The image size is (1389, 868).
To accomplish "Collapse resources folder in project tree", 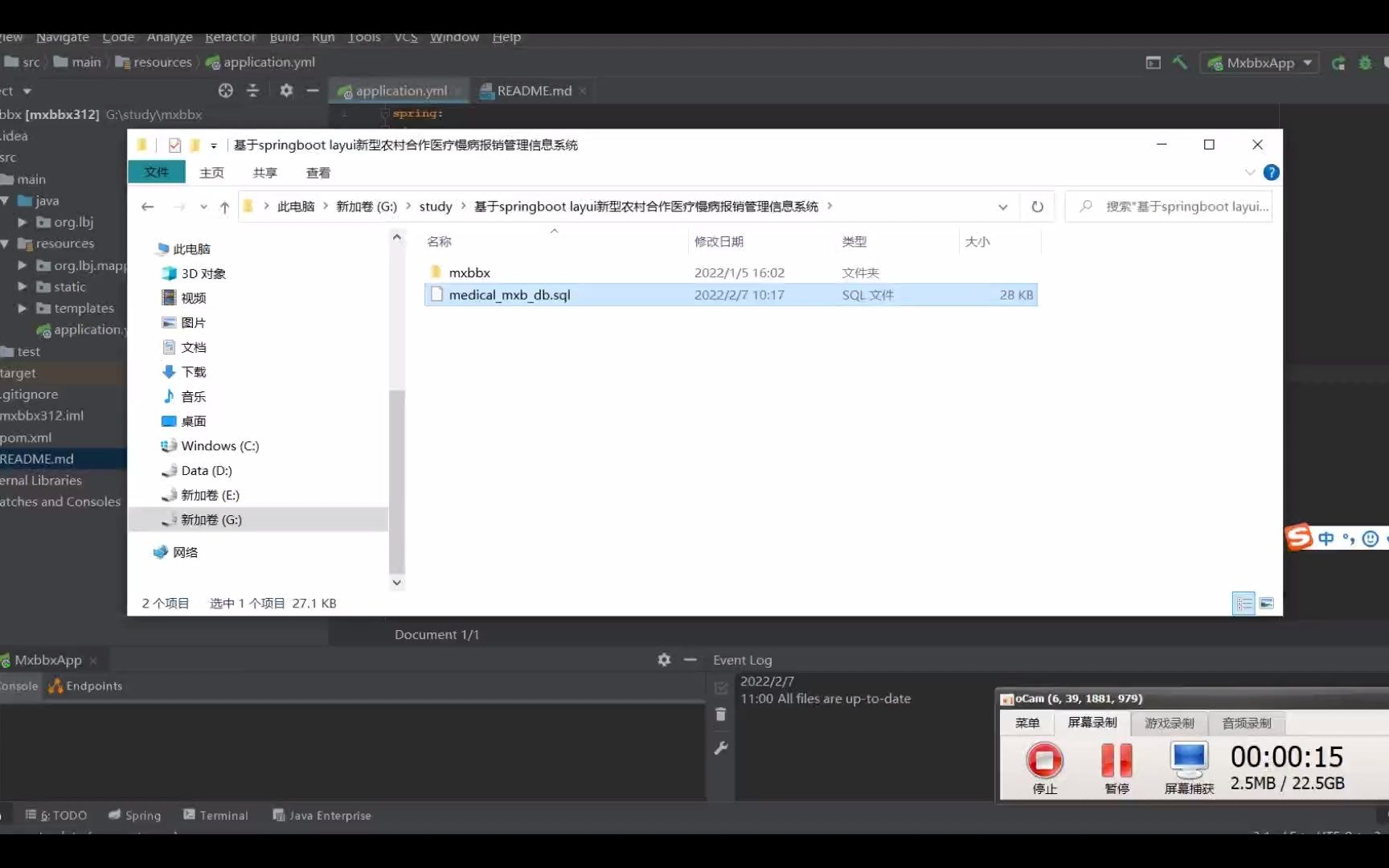I will coord(5,244).
